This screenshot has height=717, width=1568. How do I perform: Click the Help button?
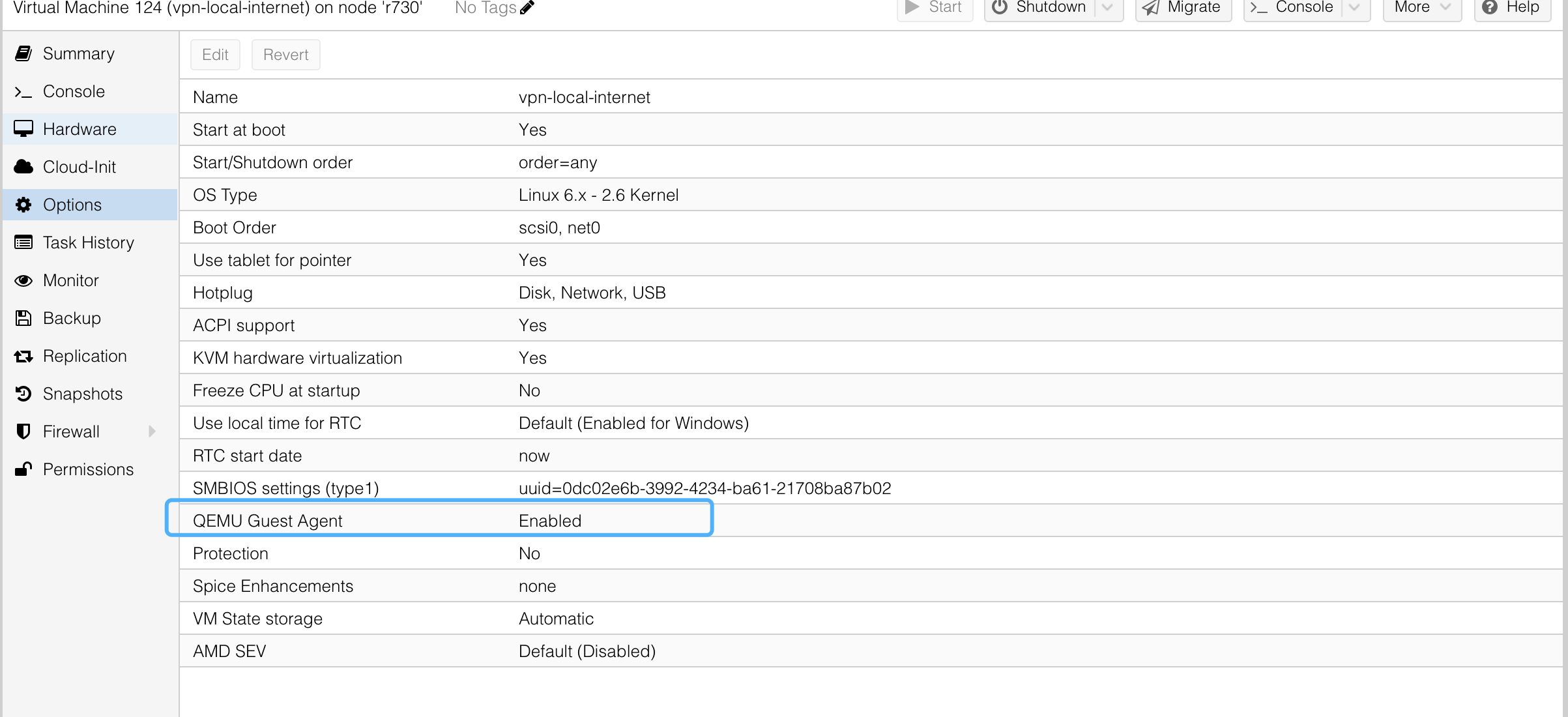[x=1512, y=8]
